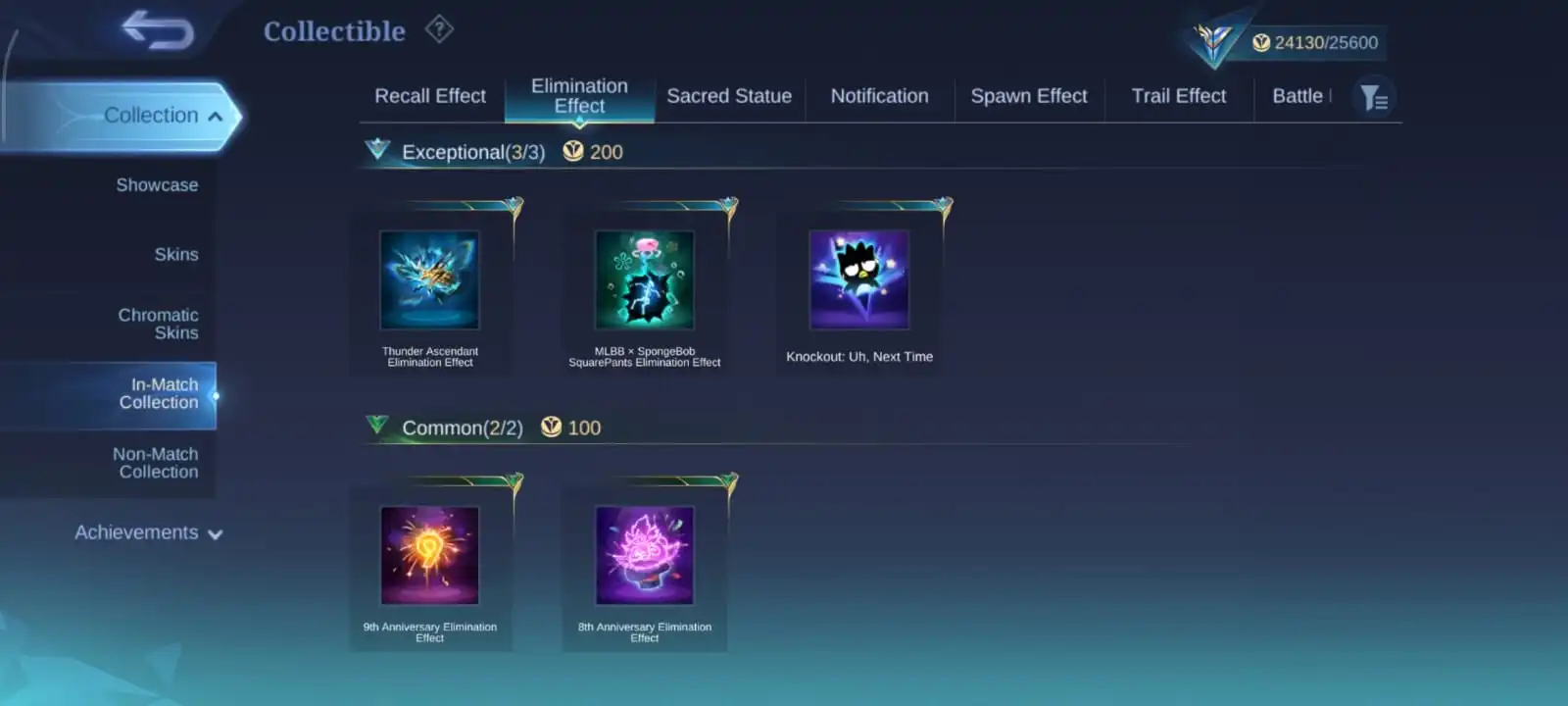Go to Showcase in the sidebar

click(157, 185)
